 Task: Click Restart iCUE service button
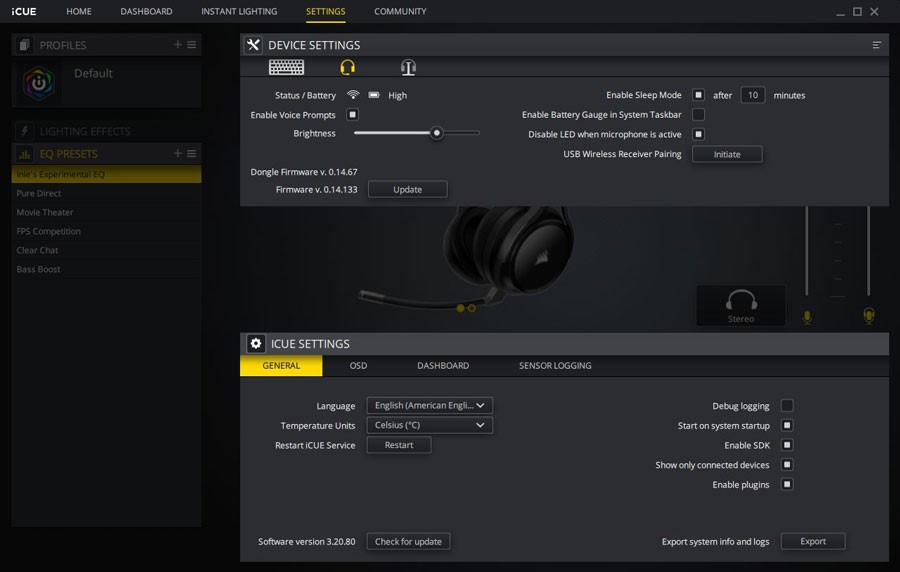click(x=399, y=445)
